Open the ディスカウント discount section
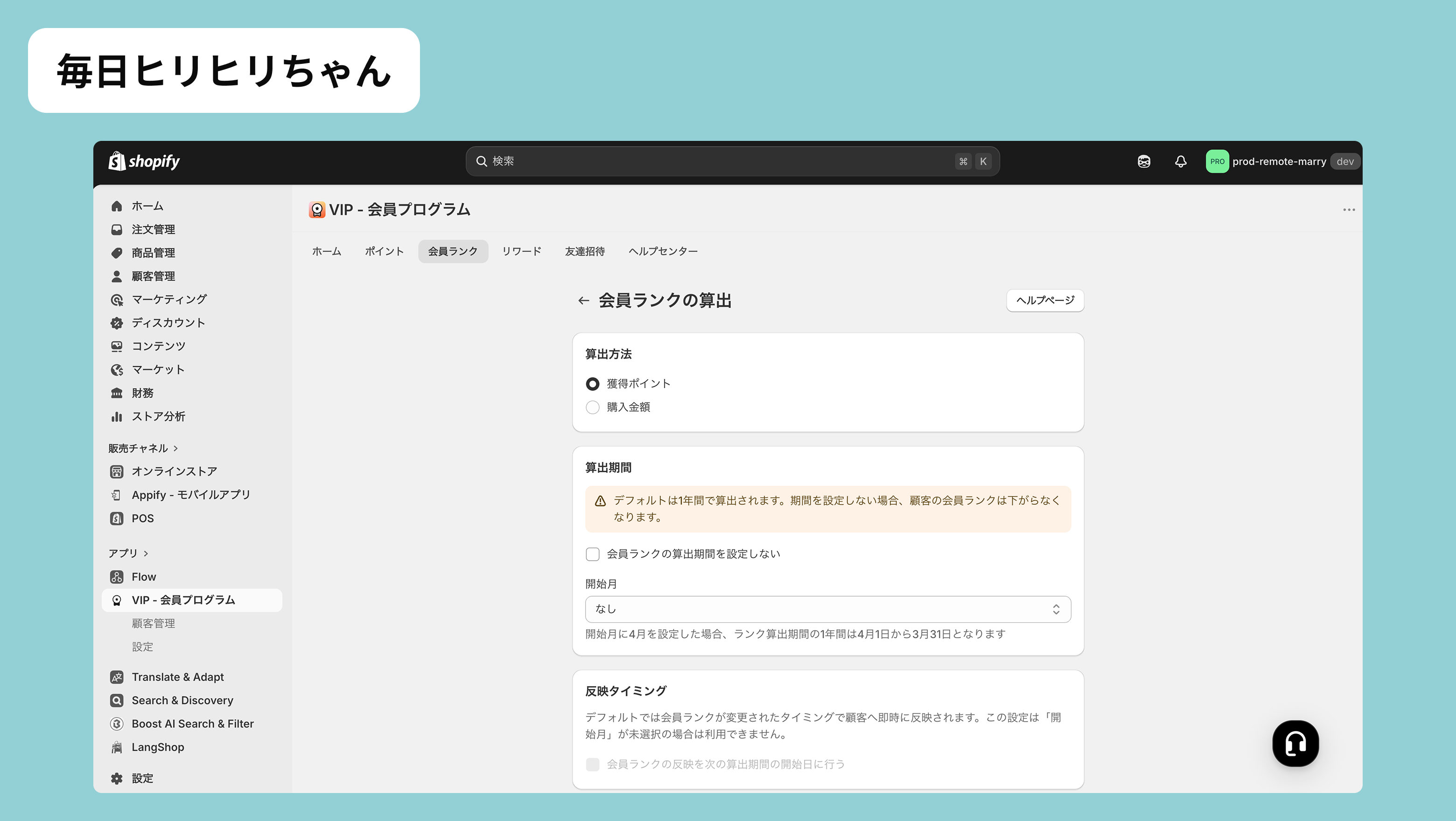Viewport: 1456px width, 821px height. (x=168, y=323)
